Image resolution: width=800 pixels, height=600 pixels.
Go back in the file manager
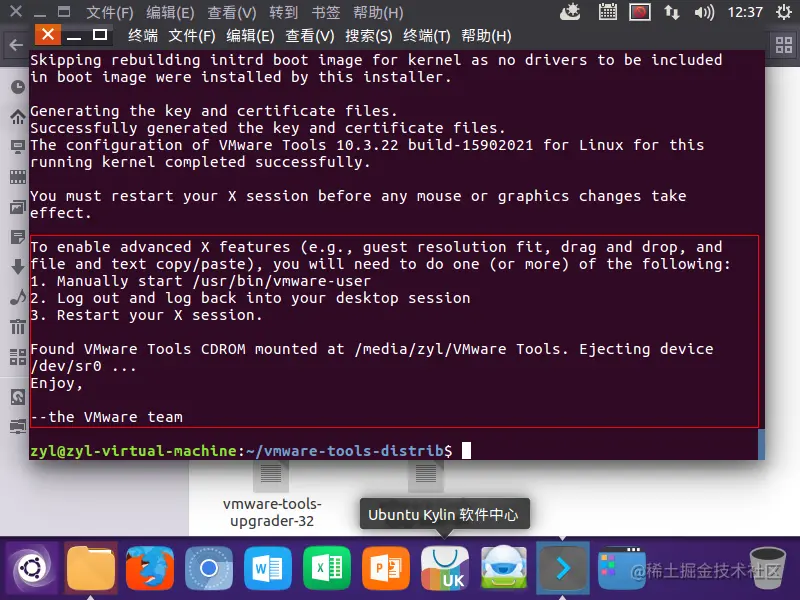16,45
